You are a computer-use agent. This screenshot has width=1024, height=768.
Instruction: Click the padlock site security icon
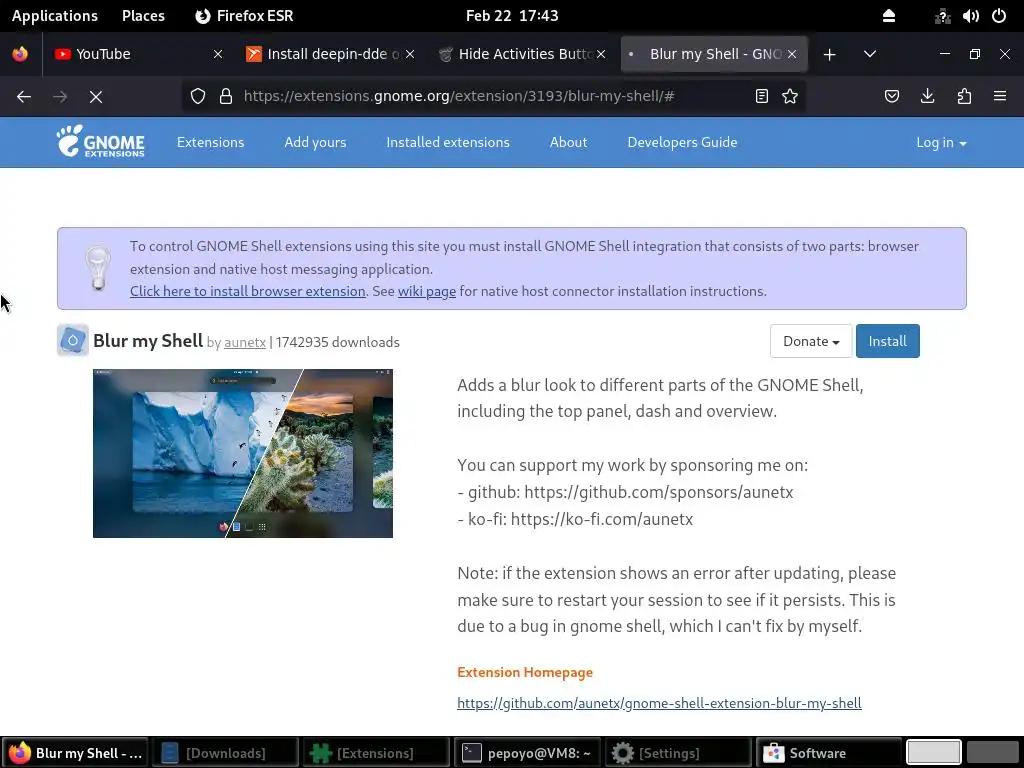pyautogui.click(x=226, y=97)
